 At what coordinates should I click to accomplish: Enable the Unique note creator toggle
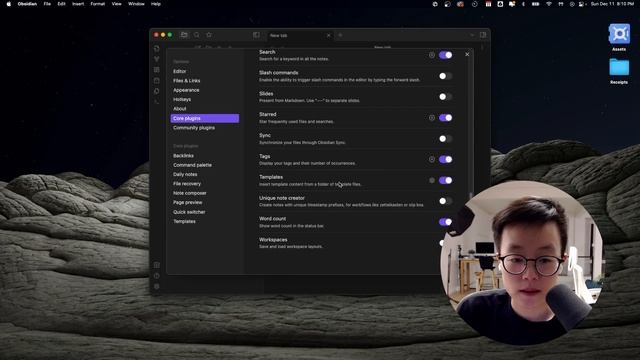coord(446,201)
